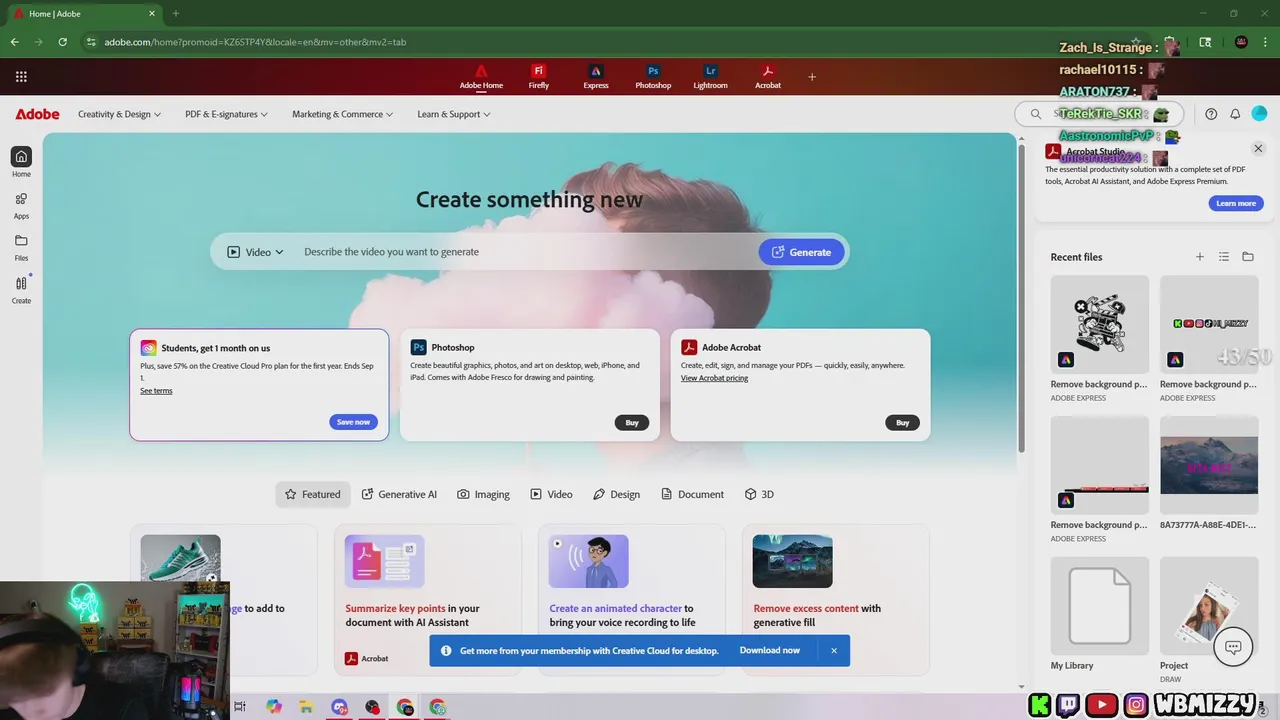This screenshot has height=720, width=1280.
Task: Launch Photoshop from the app bar
Action: tap(653, 77)
